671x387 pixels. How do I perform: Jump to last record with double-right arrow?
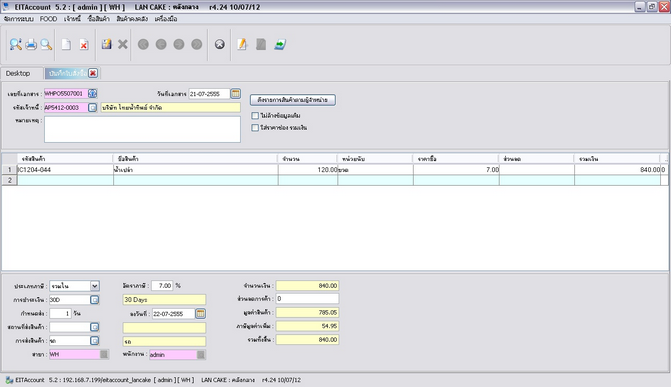[x=196, y=44]
